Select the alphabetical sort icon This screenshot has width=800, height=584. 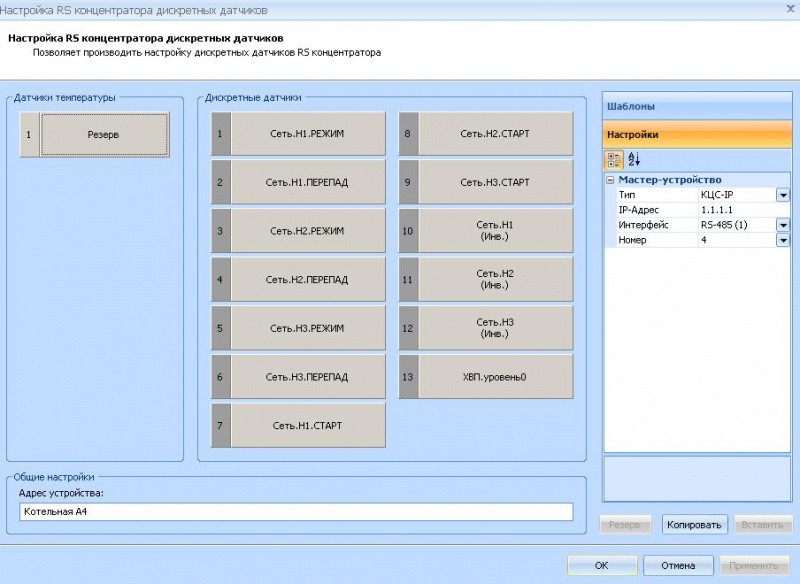pyautogui.click(x=632, y=159)
